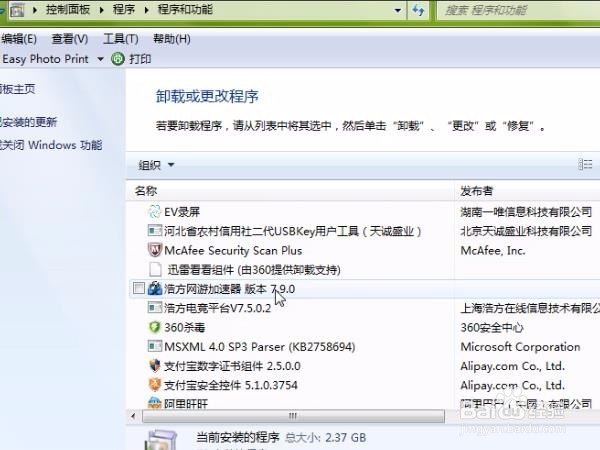
Task: Expand the arrow after 控制面板 breadcrumb
Action: point(101,10)
